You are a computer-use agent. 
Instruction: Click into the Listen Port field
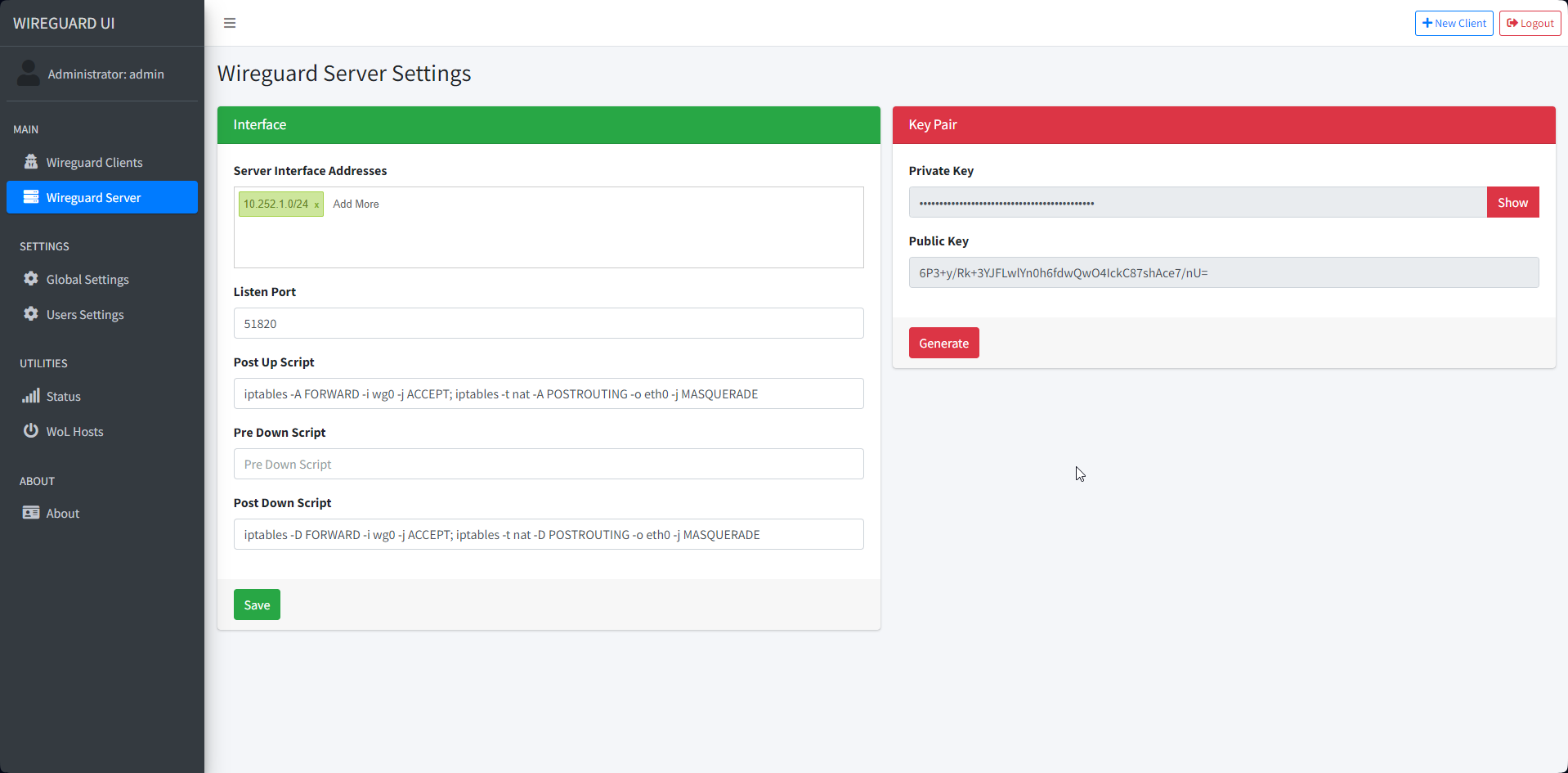(x=548, y=324)
